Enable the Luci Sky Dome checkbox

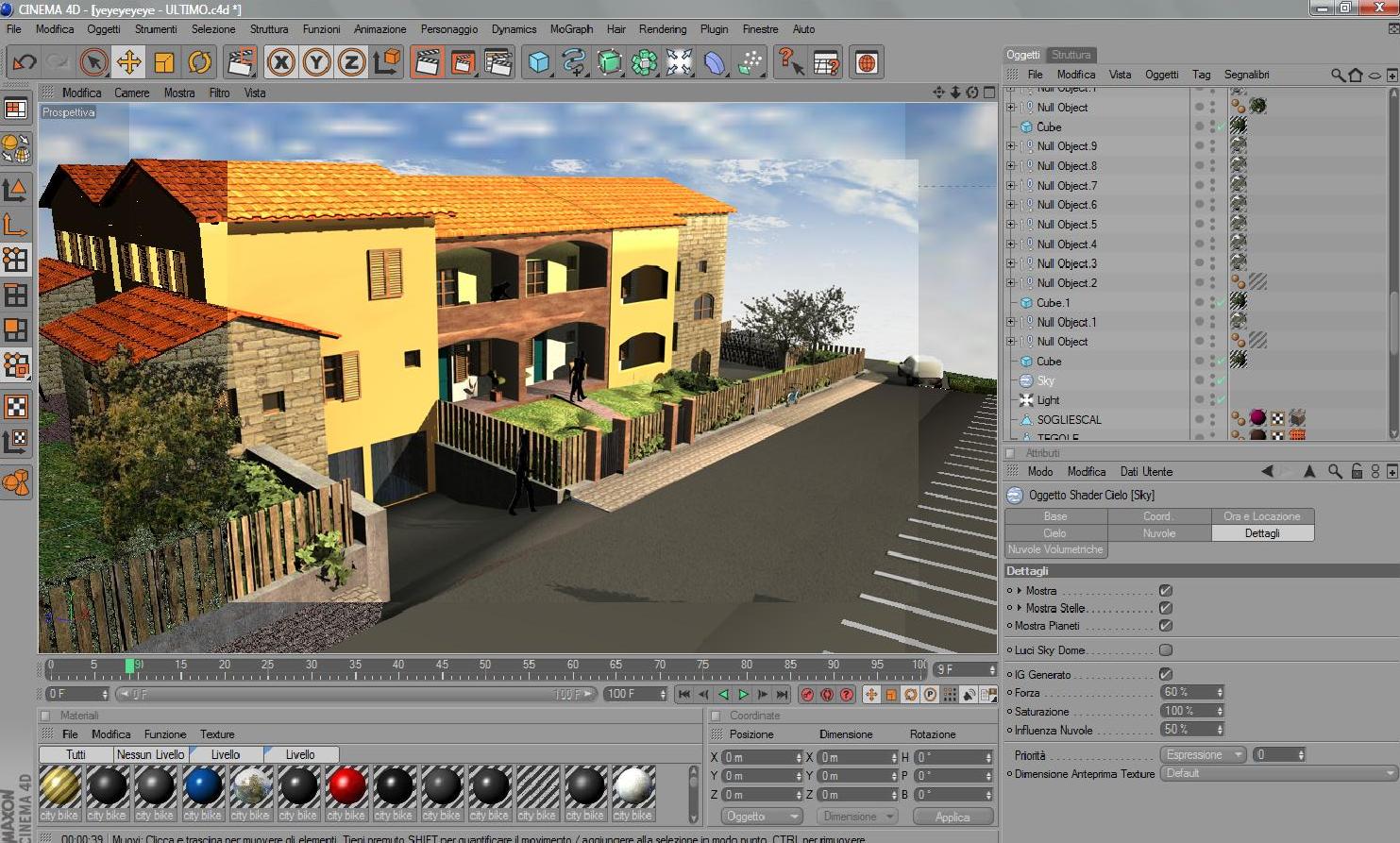pyautogui.click(x=1166, y=649)
